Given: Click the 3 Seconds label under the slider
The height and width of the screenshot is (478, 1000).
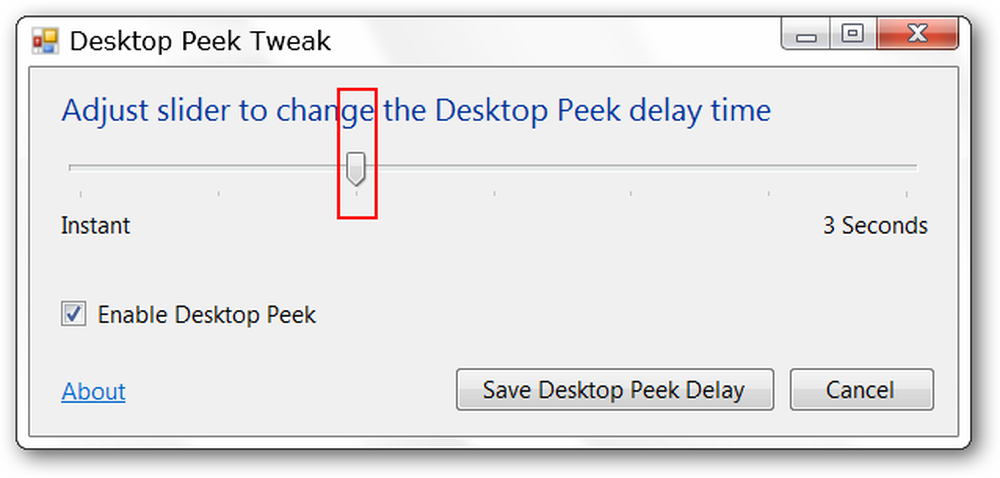Looking at the screenshot, I should point(875,226).
